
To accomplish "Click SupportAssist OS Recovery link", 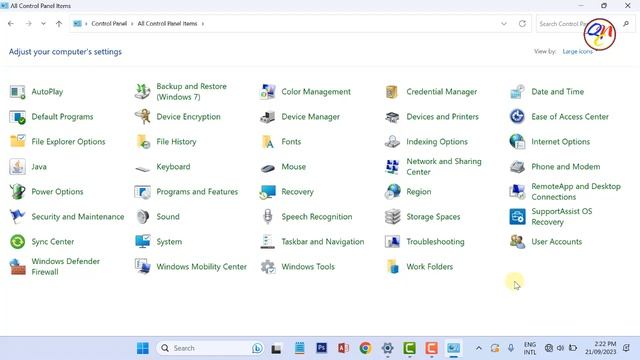I will (561, 217).
